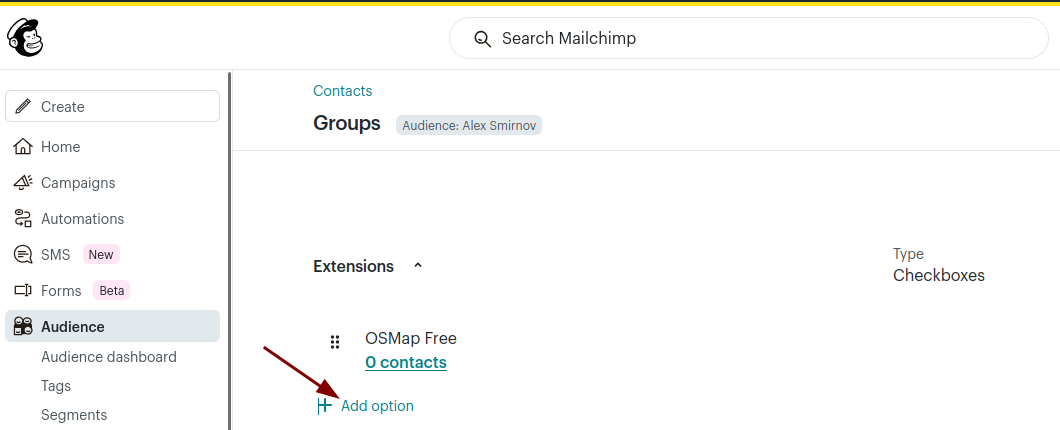
Task: Click the pencil icon on Create
Action: click(22, 106)
